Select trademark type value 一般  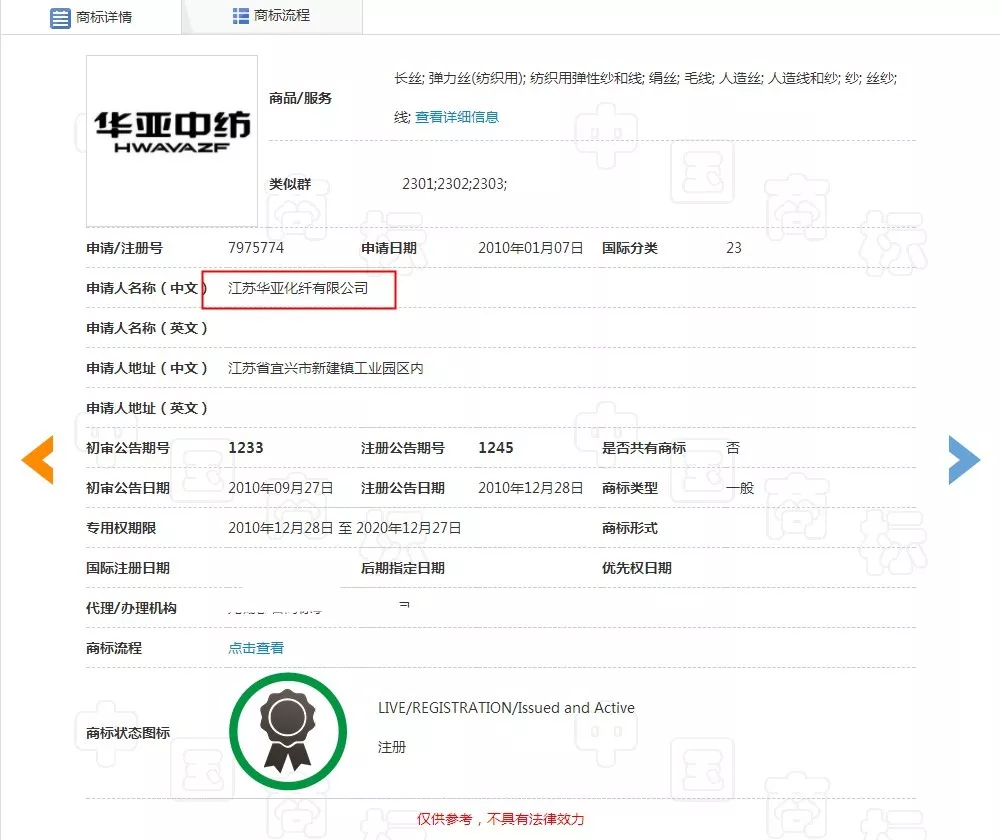click(x=740, y=488)
